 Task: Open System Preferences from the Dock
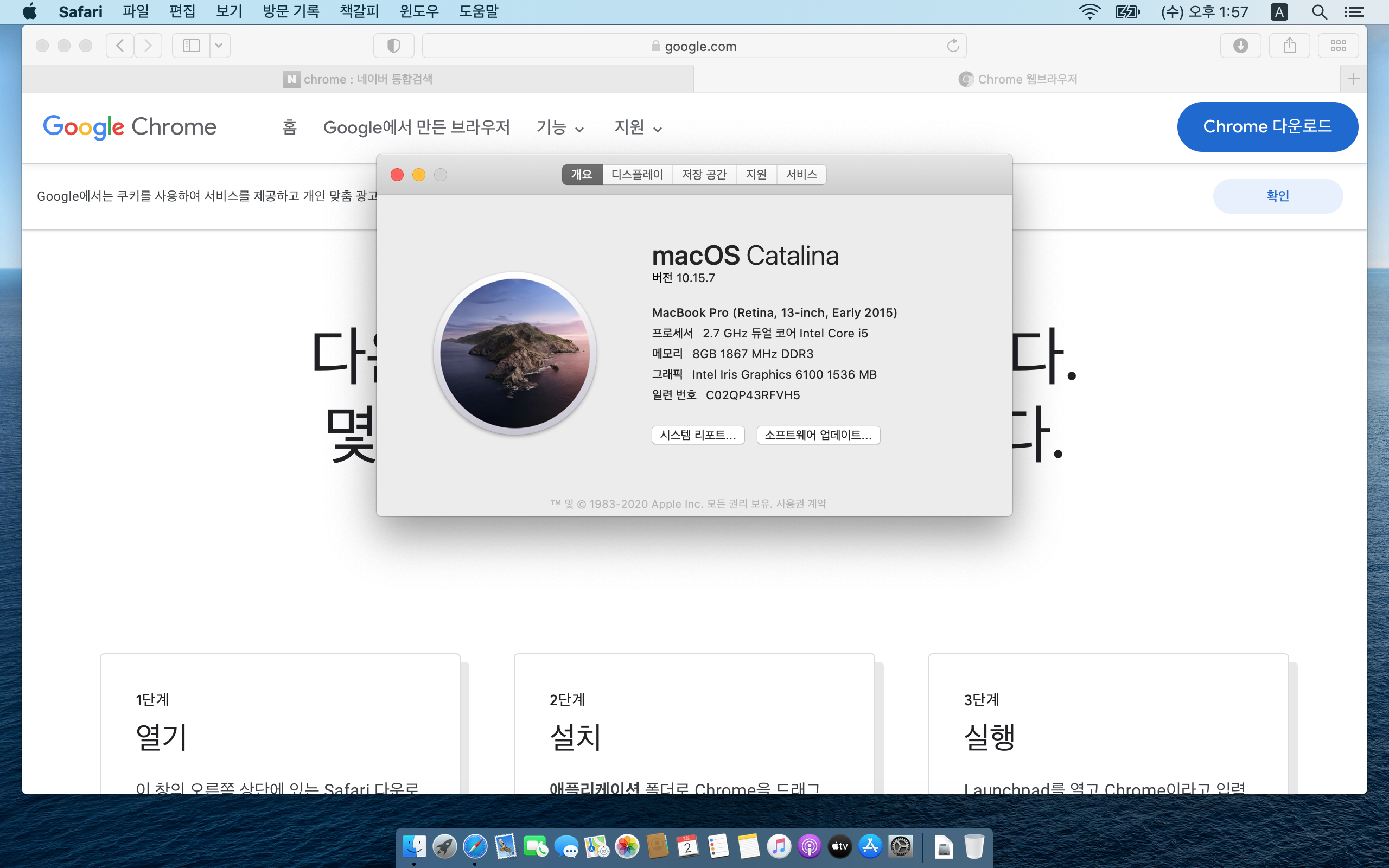[900, 846]
